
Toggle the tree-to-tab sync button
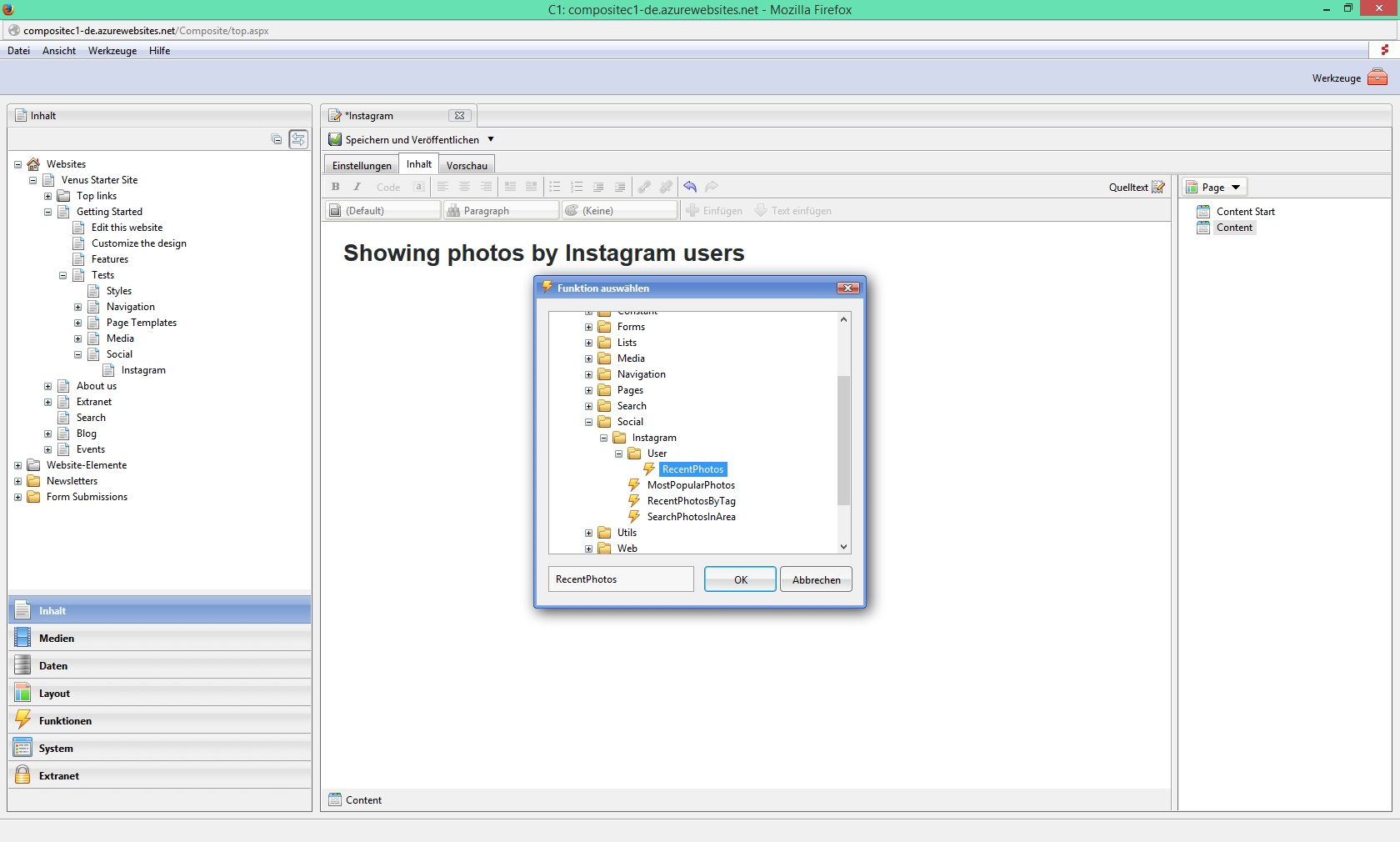point(298,139)
